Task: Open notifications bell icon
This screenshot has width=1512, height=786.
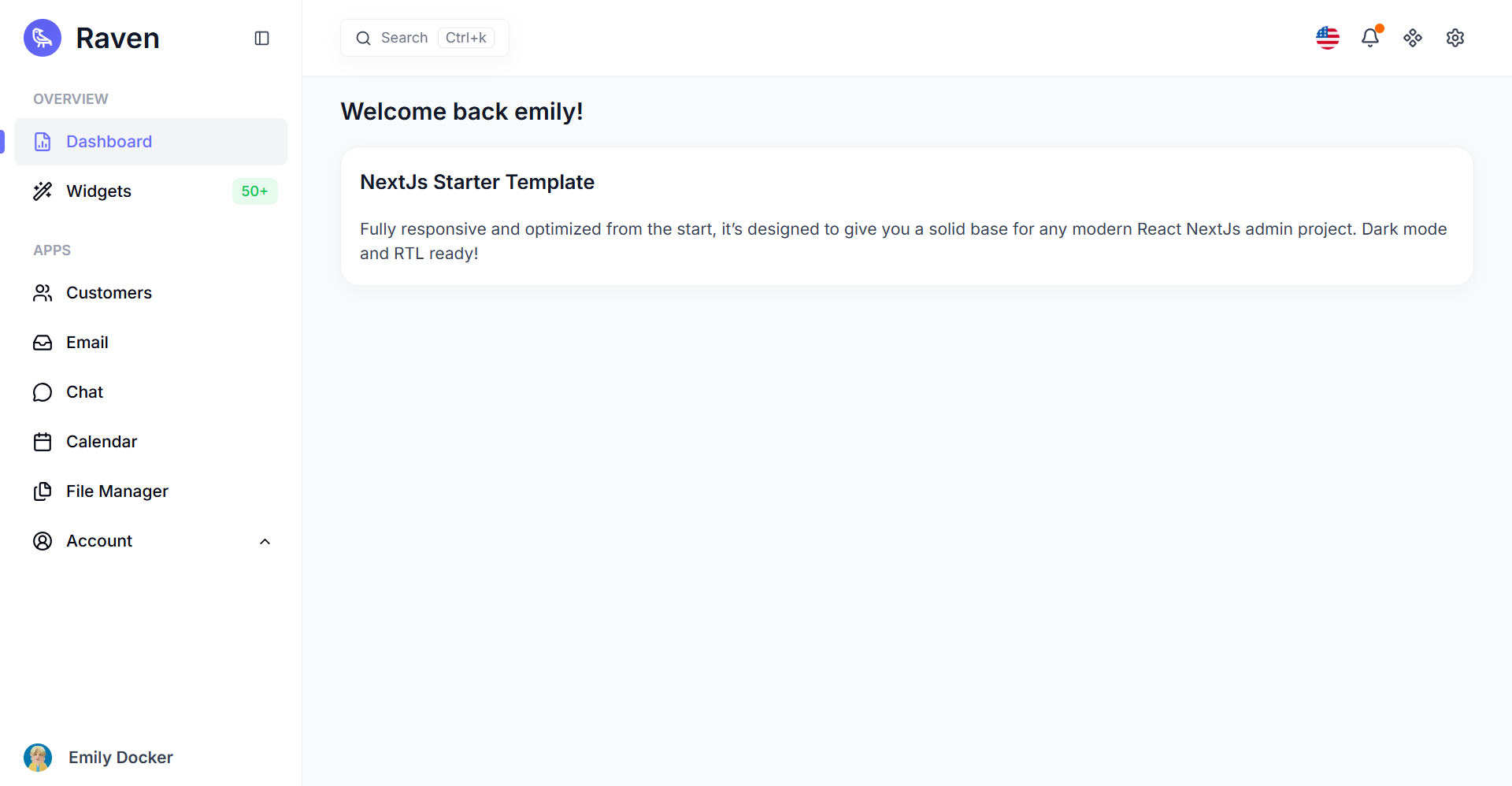Action: point(1370,38)
